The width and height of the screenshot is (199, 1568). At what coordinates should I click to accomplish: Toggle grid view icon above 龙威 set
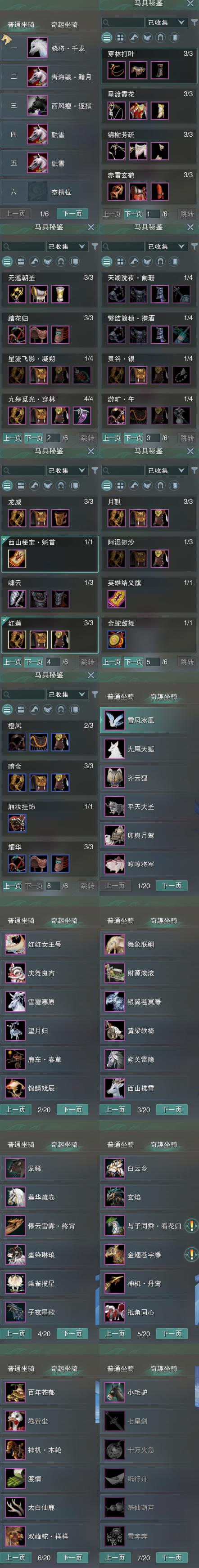tap(21, 485)
